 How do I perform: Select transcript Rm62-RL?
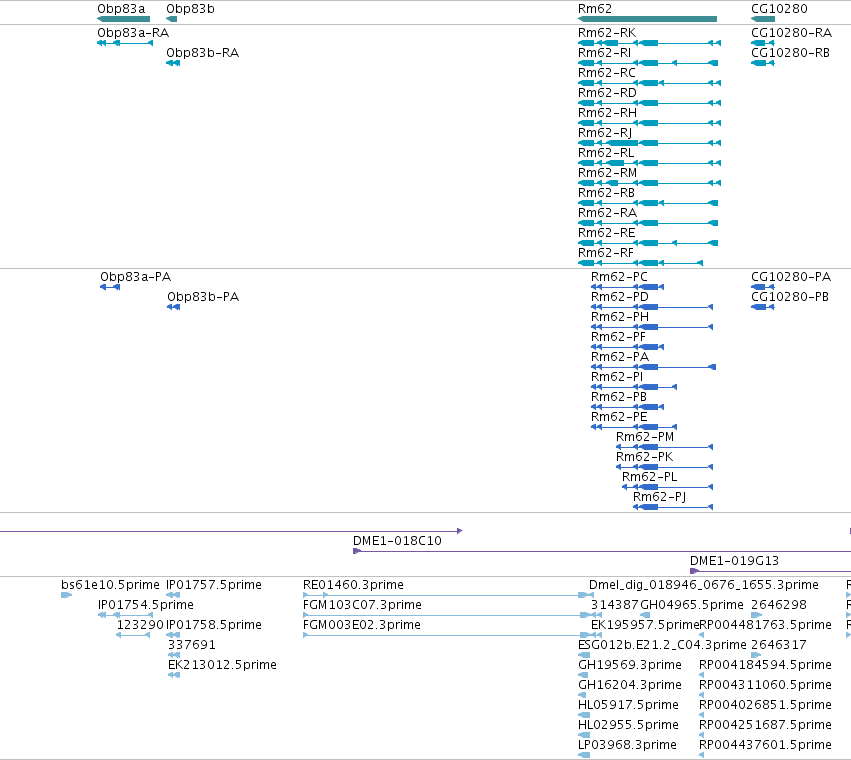coord(649,163)
